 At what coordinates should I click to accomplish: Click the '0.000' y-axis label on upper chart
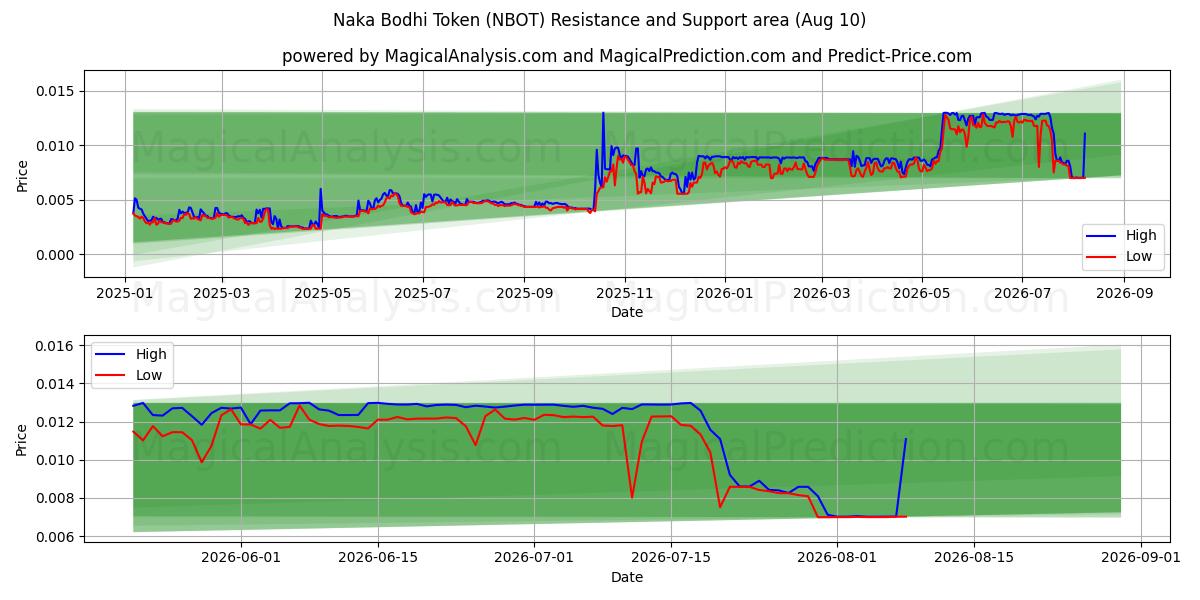click(56, 255)
